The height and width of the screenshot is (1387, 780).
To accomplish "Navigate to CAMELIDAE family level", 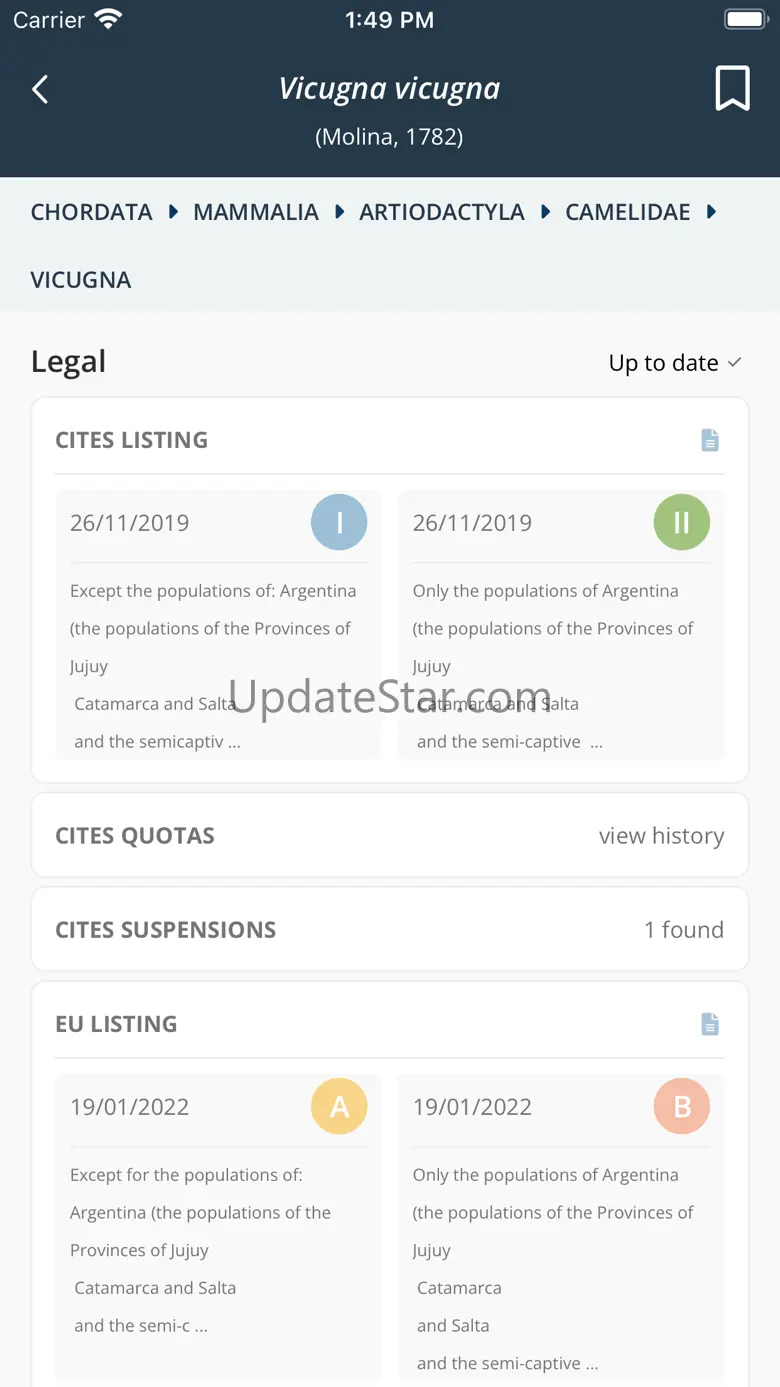I will [628, 212].
